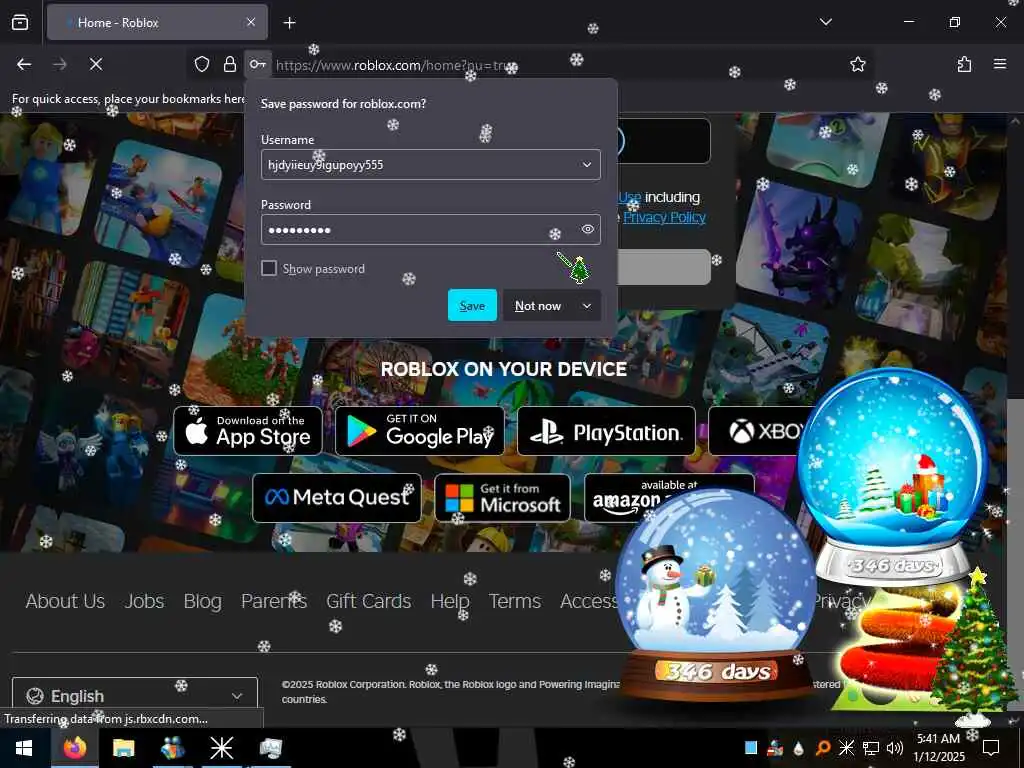This screenshot has height=768, width=1024.
Task: Click the PlayStation badge
Action: tap(606, 431)
